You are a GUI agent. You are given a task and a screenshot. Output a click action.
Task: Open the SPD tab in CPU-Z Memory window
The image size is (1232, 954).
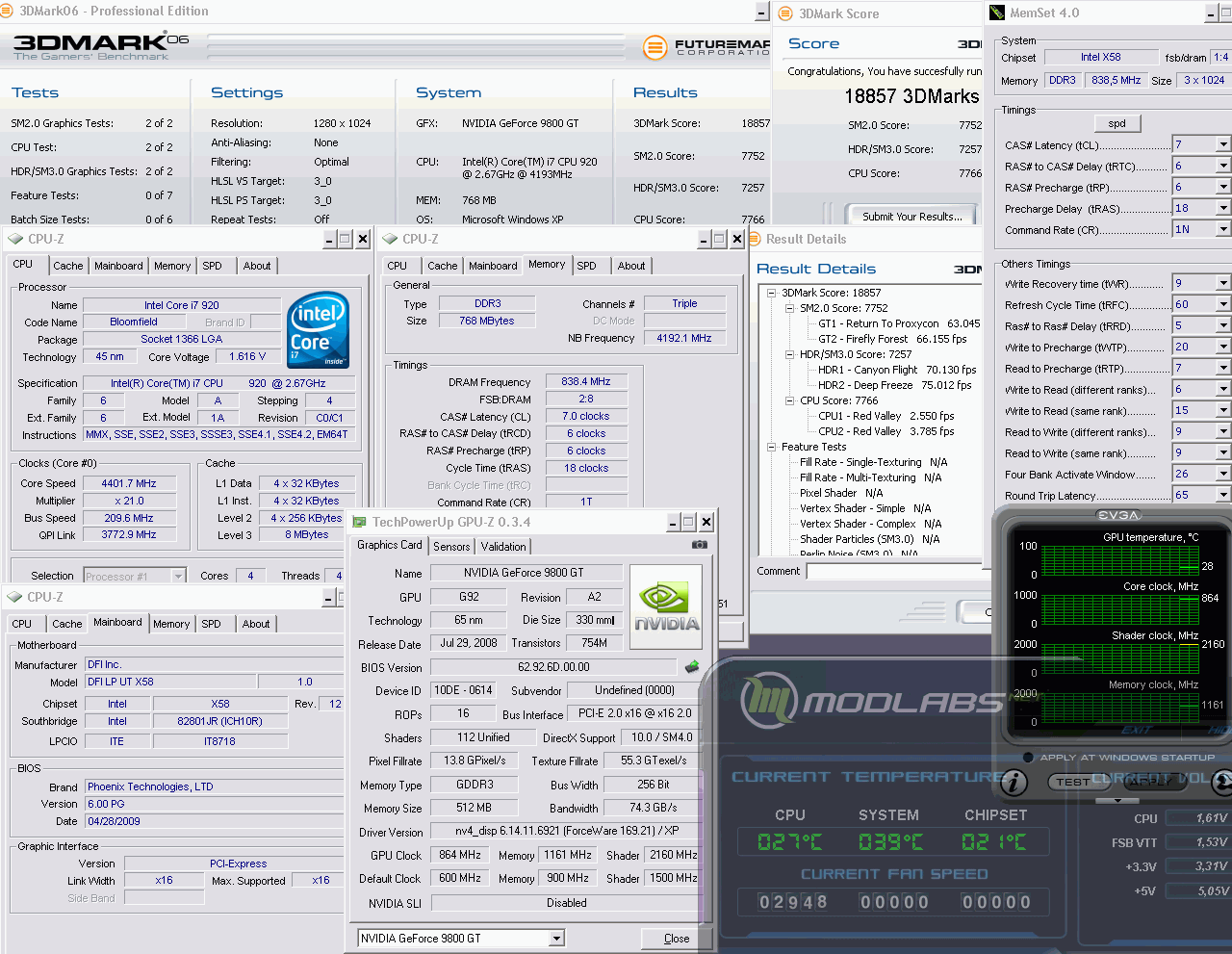coord(586,266)
